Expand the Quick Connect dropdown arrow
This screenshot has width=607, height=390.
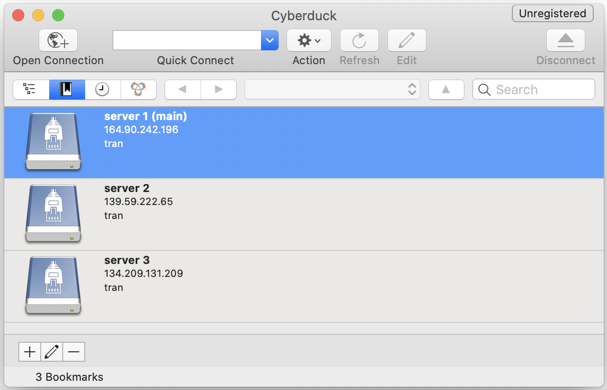point(270,40)
